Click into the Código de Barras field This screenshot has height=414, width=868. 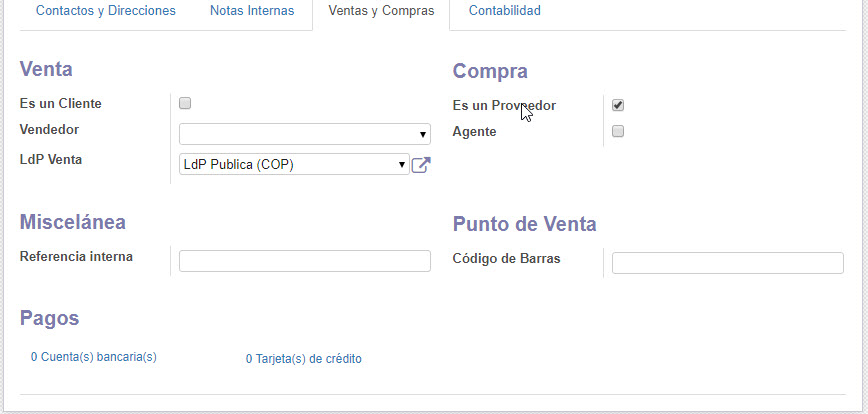tap(727, 263)
